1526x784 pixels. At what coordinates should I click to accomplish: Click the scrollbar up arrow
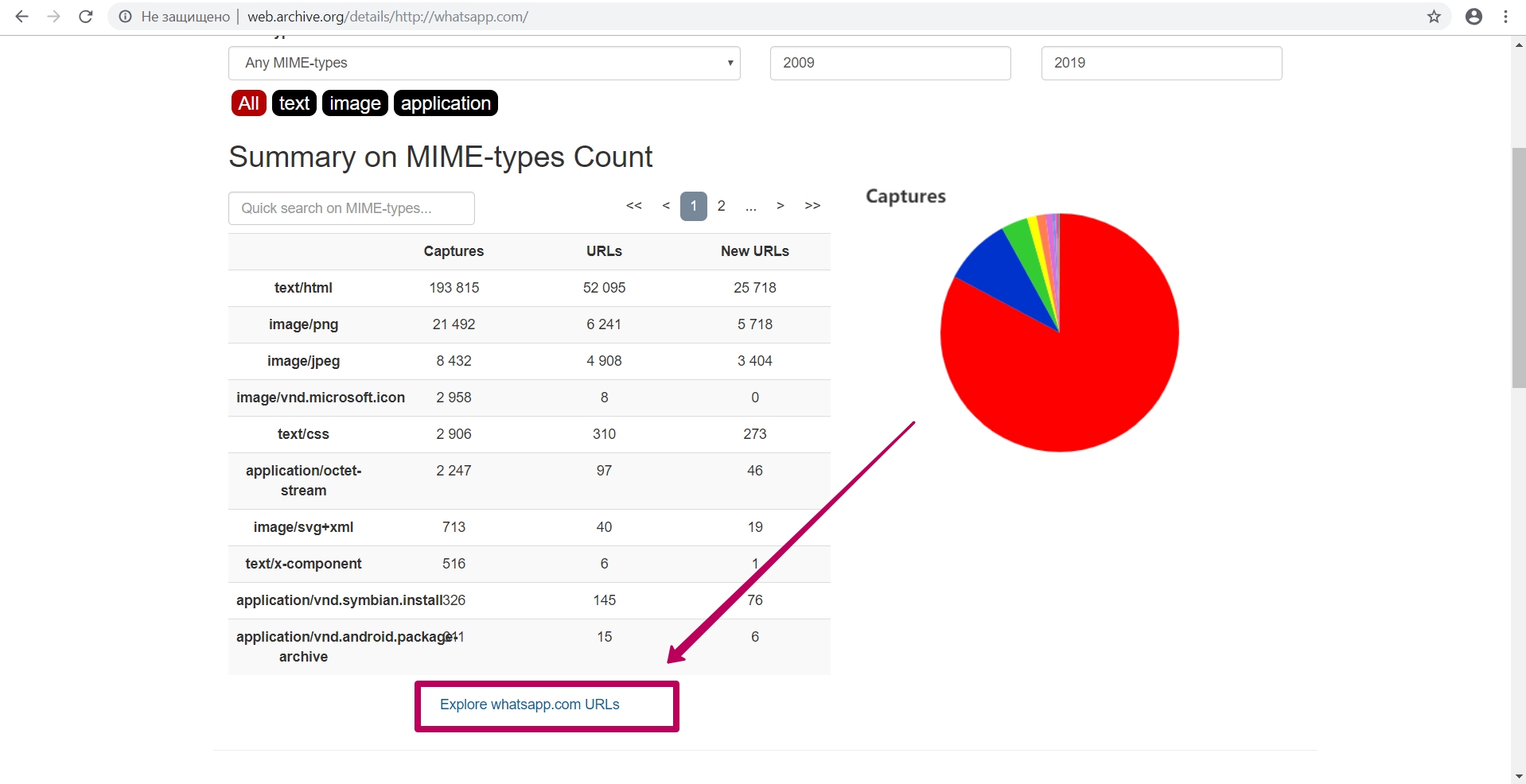pyautogui.click(x=1519, y=45)
